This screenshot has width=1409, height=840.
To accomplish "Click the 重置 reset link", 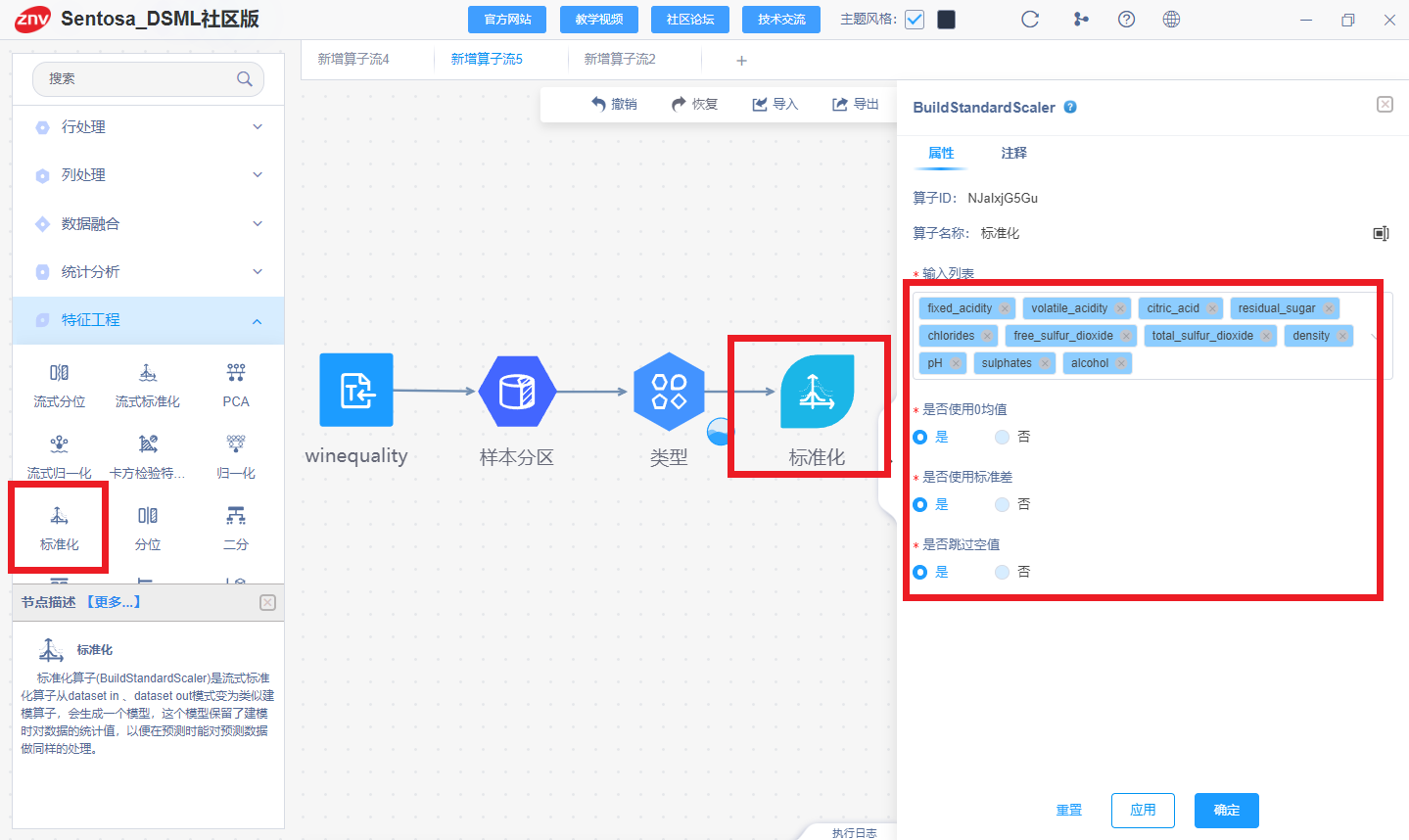I will tap(1069, 810).
